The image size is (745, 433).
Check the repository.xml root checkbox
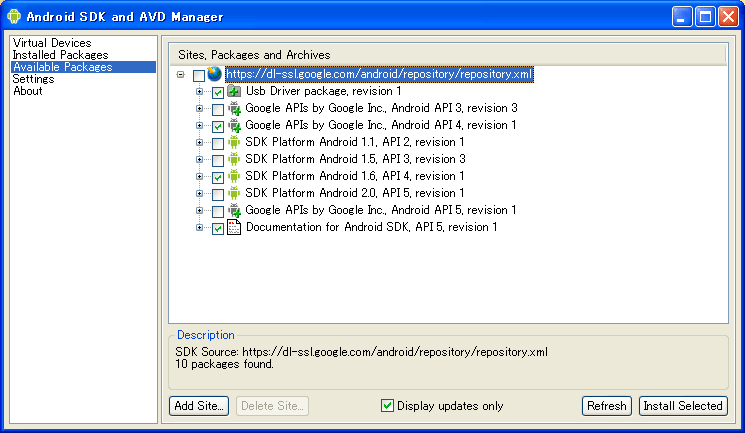pos(199,75)
